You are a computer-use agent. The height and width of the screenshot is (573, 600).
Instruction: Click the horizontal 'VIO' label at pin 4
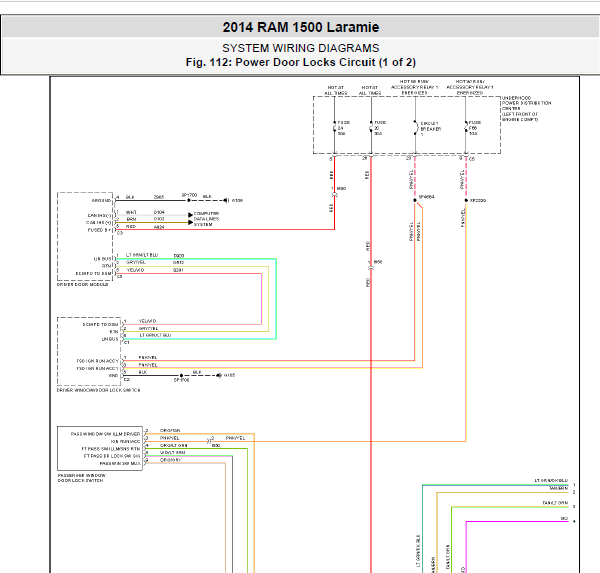pos(564,518)
